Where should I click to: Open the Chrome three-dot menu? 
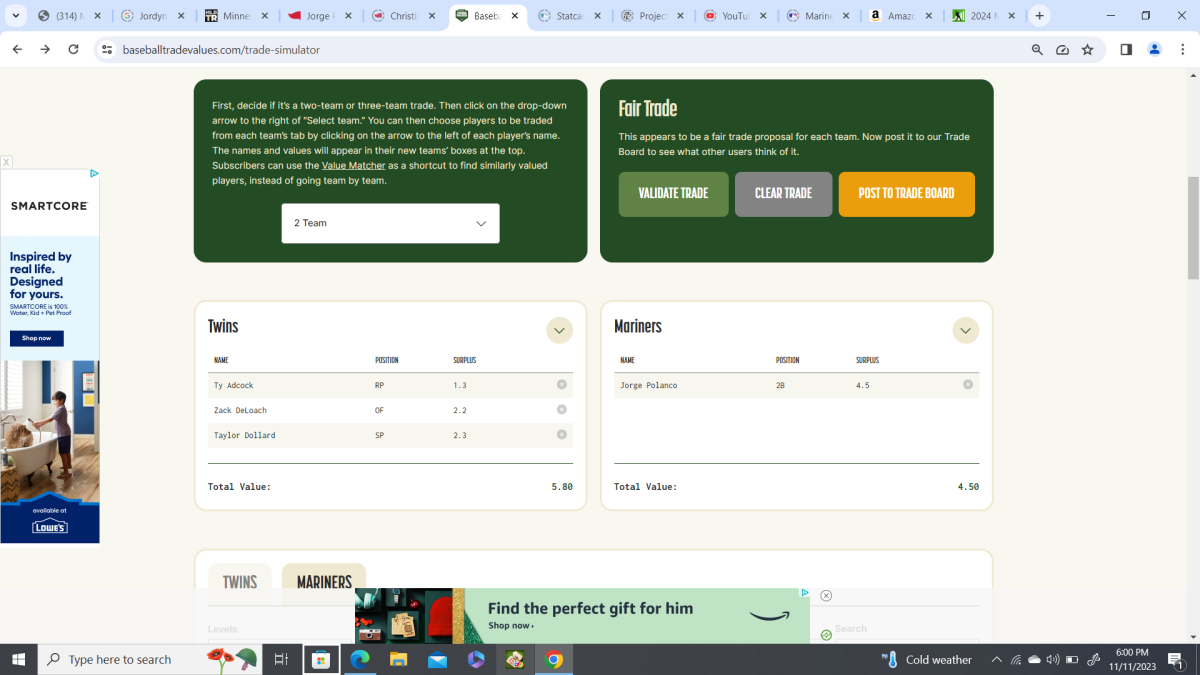1182,49
